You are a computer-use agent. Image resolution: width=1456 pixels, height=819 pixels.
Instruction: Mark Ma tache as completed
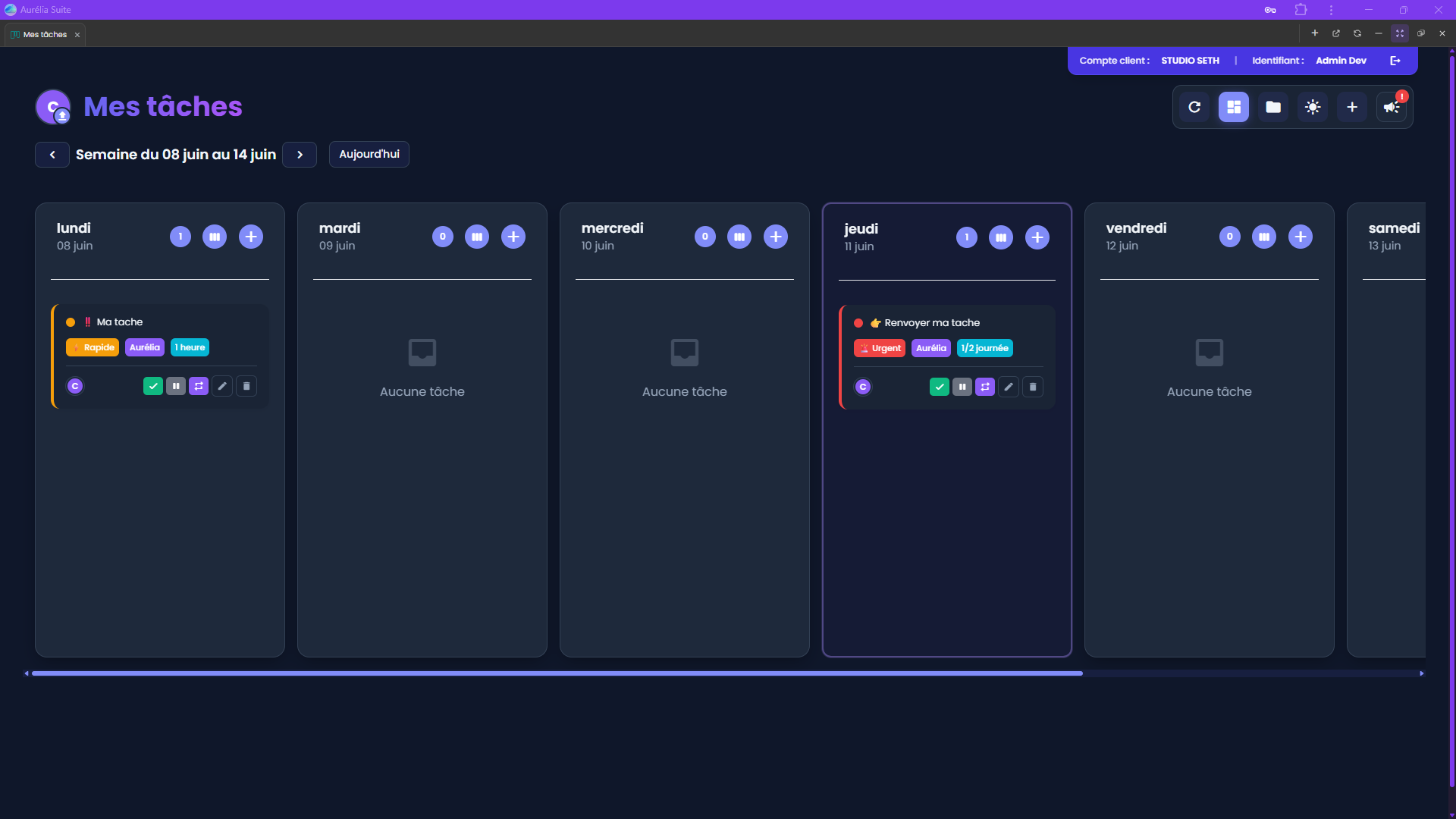[153, 386]
